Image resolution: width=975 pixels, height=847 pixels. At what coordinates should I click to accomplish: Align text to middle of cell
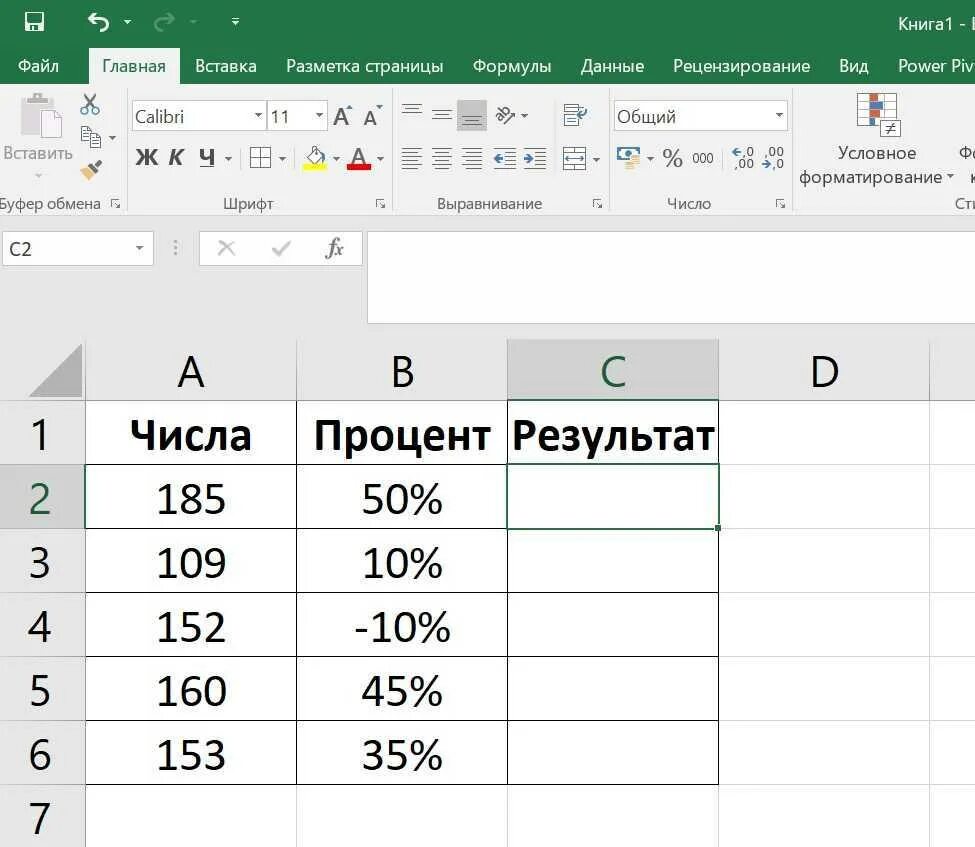[x=441, y=114]
